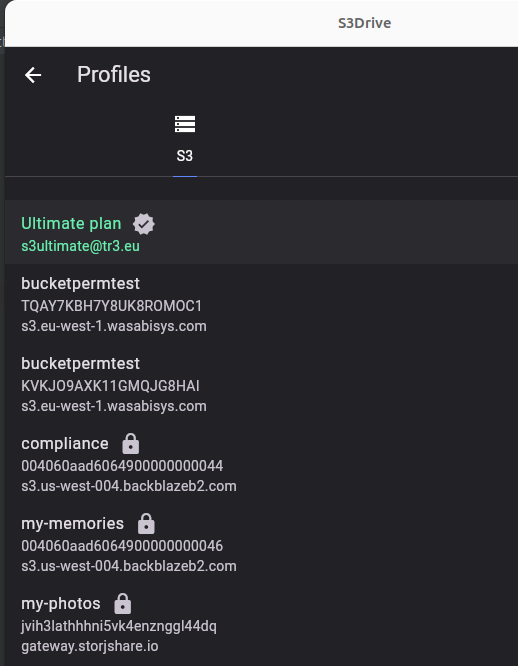Click the lock icon next to compliance
Screen dimensions: 518x666
click(131, 444)
